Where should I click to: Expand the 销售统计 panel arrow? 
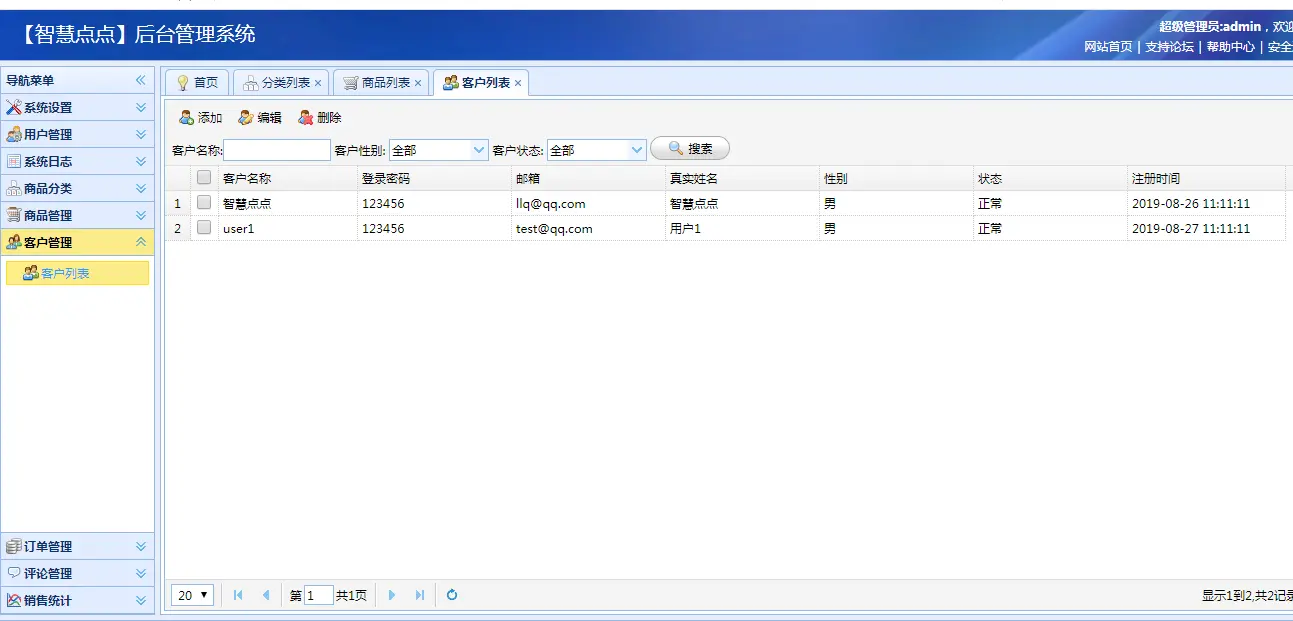tap(141, 601)
